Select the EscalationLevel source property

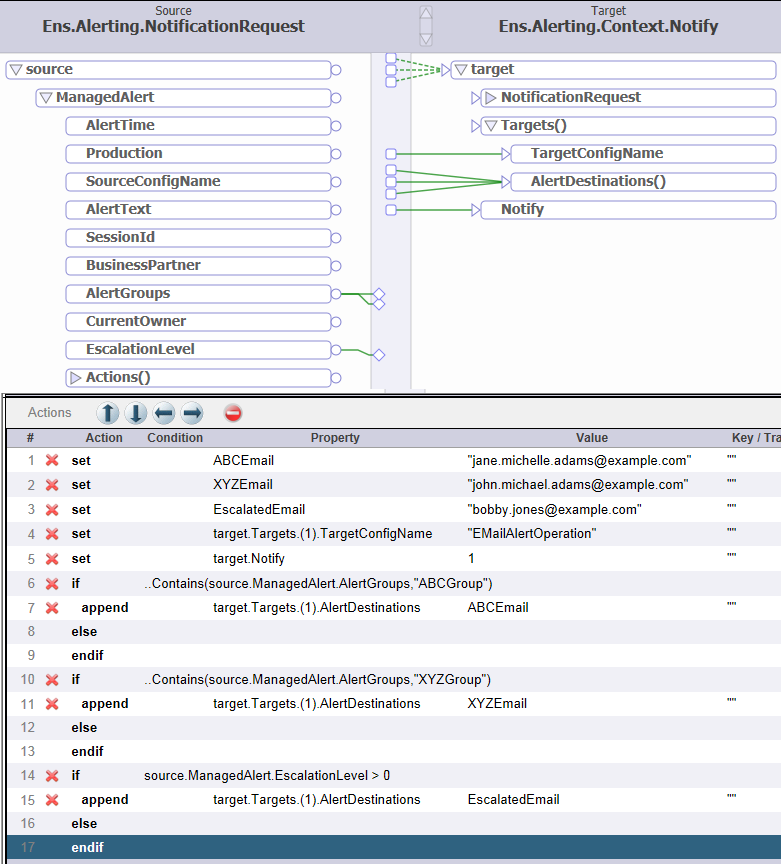198,349
